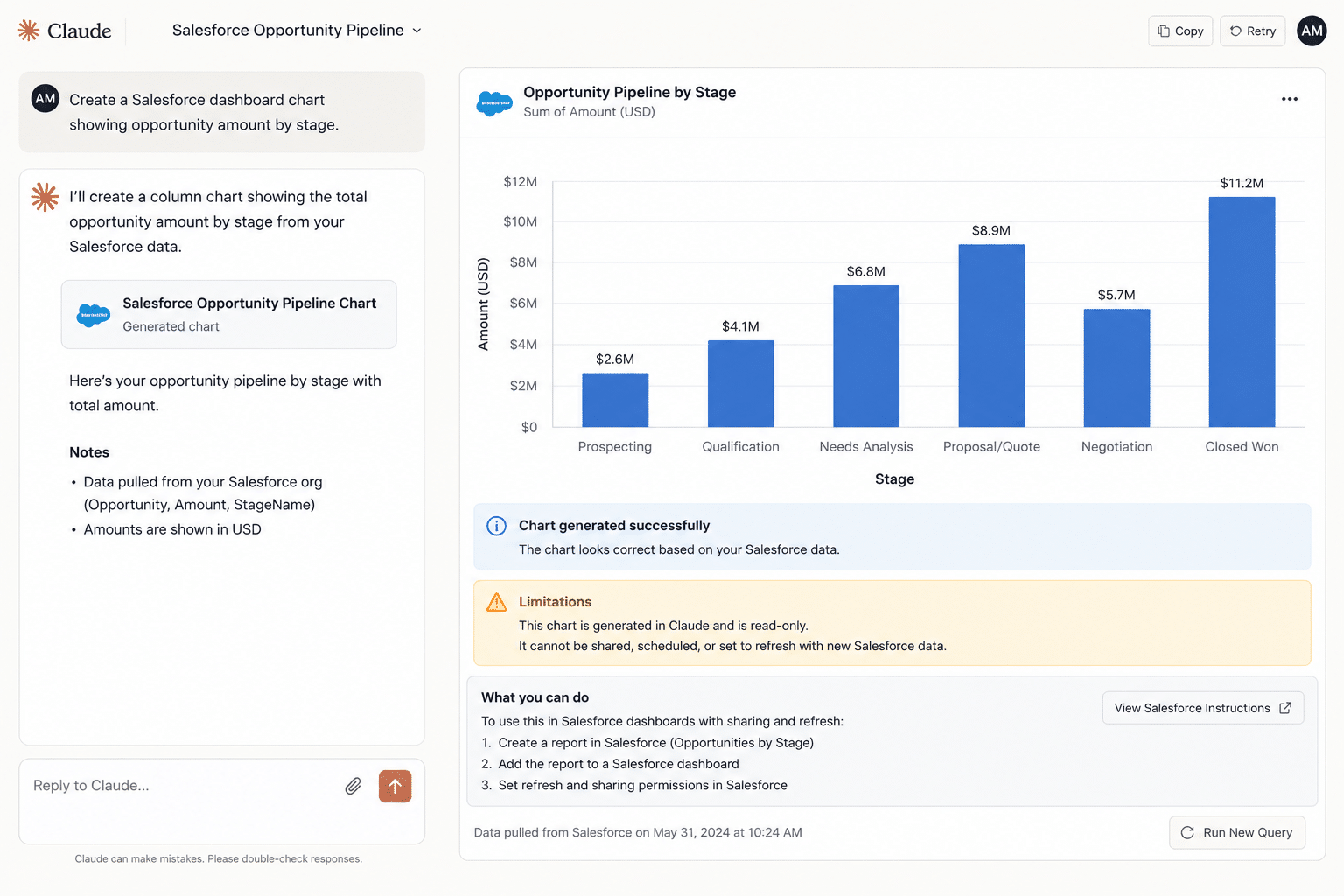Click the Negotiation axis label
Screen dimensions: 1344x896
pyautogui.click(x=1116, y=446)
